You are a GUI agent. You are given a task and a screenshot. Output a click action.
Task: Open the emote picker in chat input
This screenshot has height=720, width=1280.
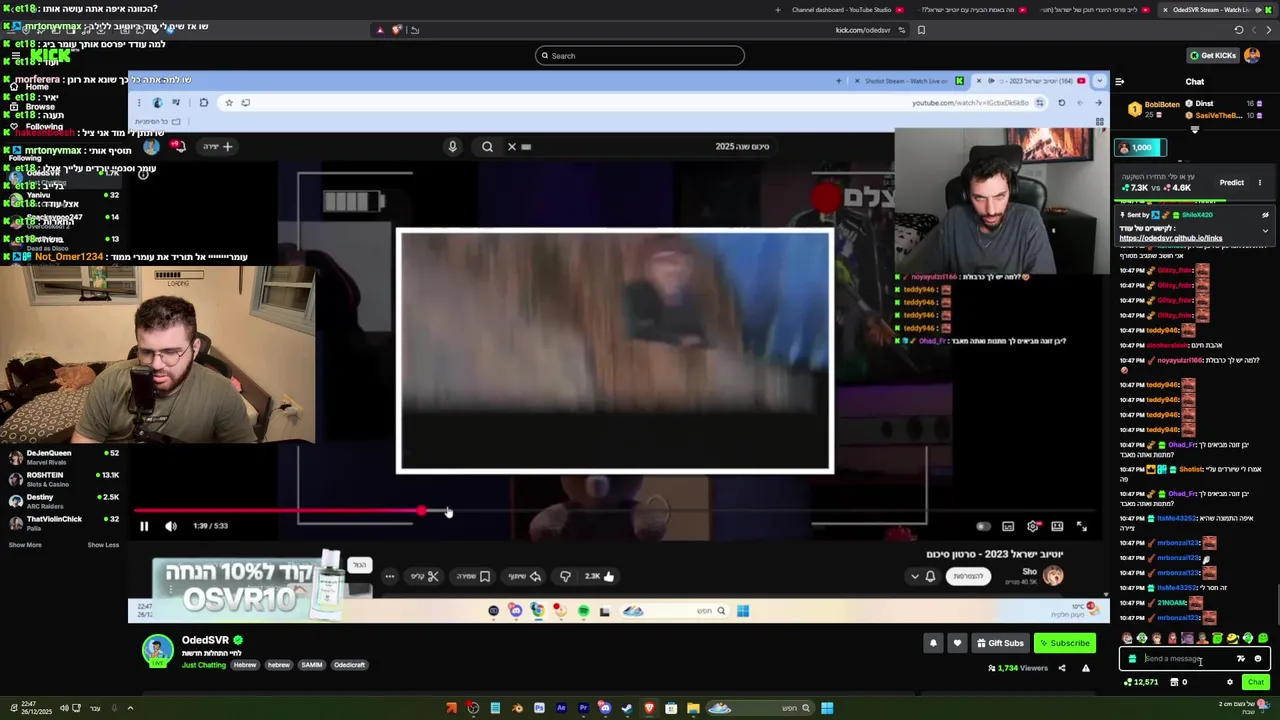[x=1258, y=659]
